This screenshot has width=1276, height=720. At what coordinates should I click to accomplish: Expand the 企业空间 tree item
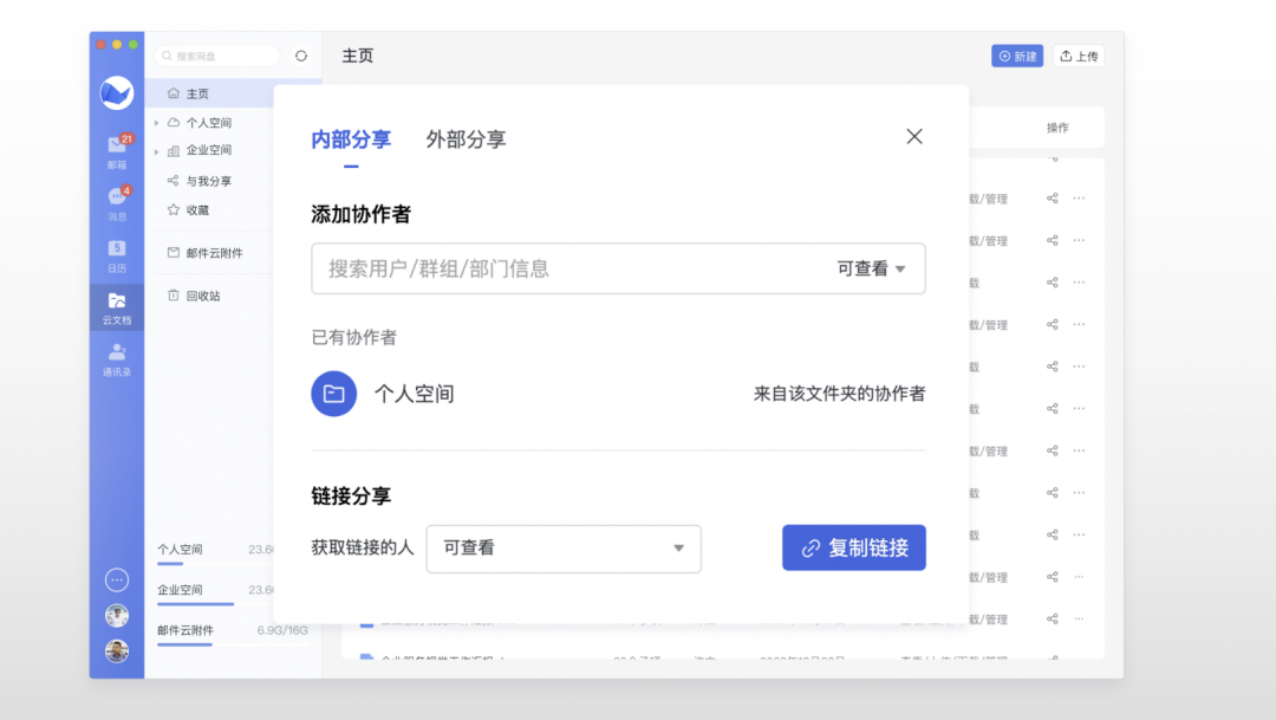coord(157,151)
